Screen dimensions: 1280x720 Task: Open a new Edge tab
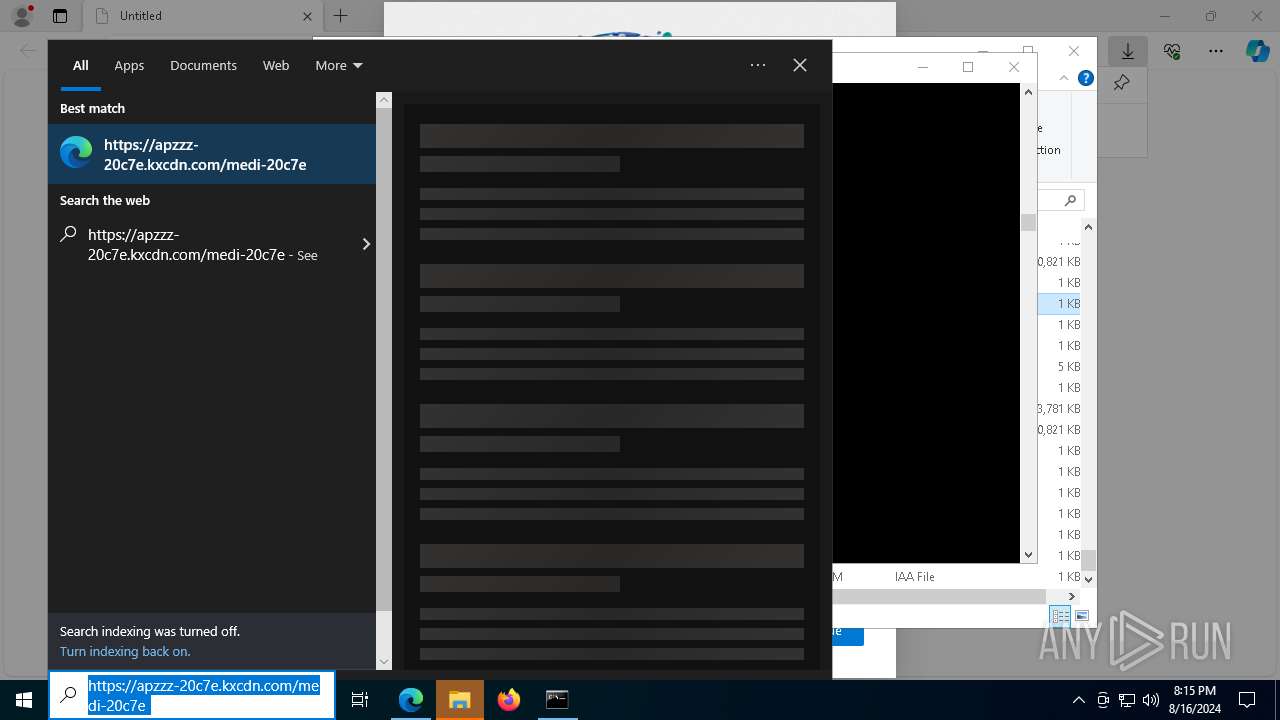340,16
